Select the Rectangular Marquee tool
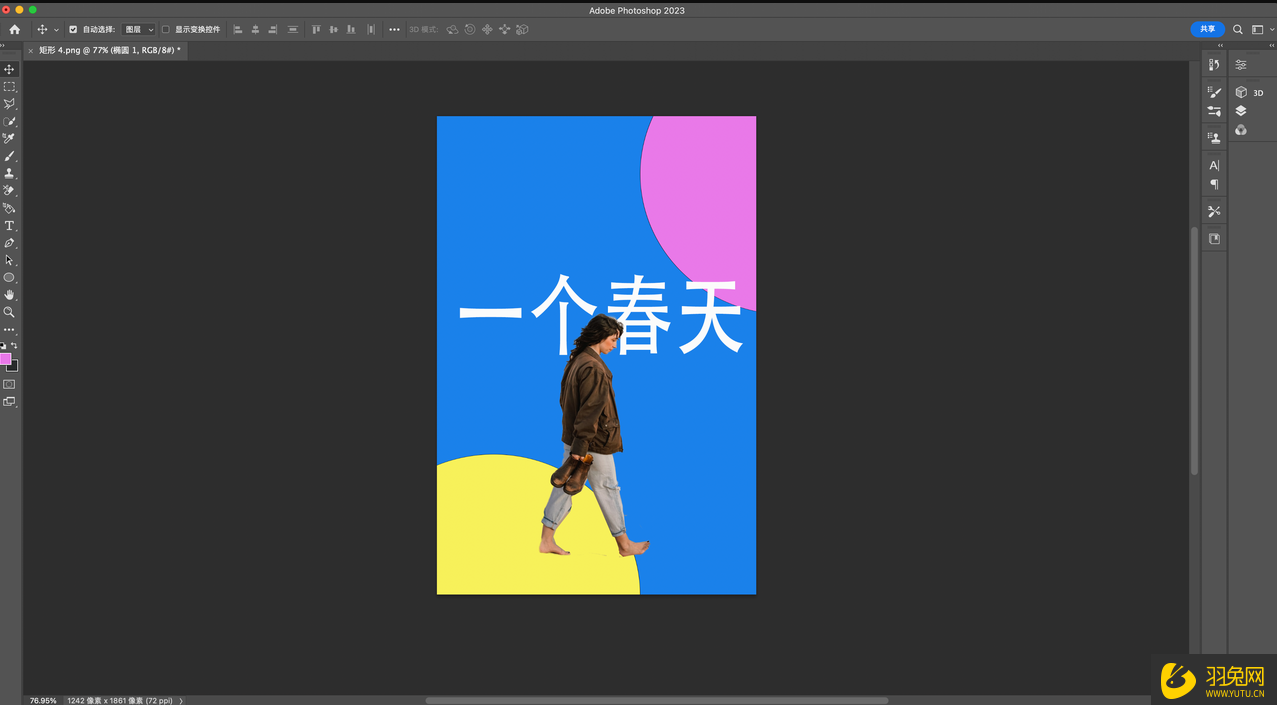The height and width of the screenshot is (705, 1277). (x=9, y=87)
